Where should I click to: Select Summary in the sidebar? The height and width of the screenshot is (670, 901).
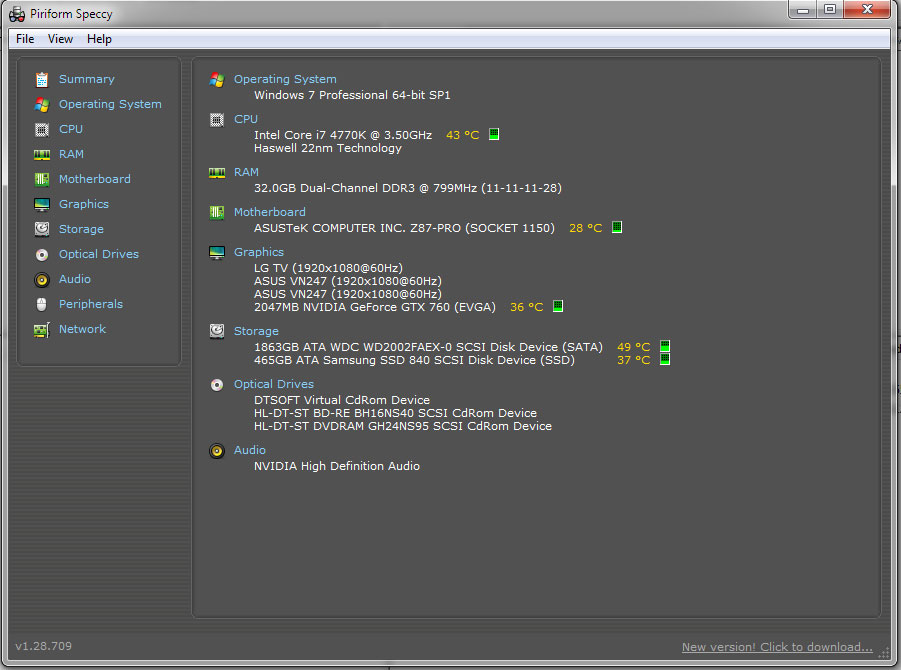tap(87, 79)
